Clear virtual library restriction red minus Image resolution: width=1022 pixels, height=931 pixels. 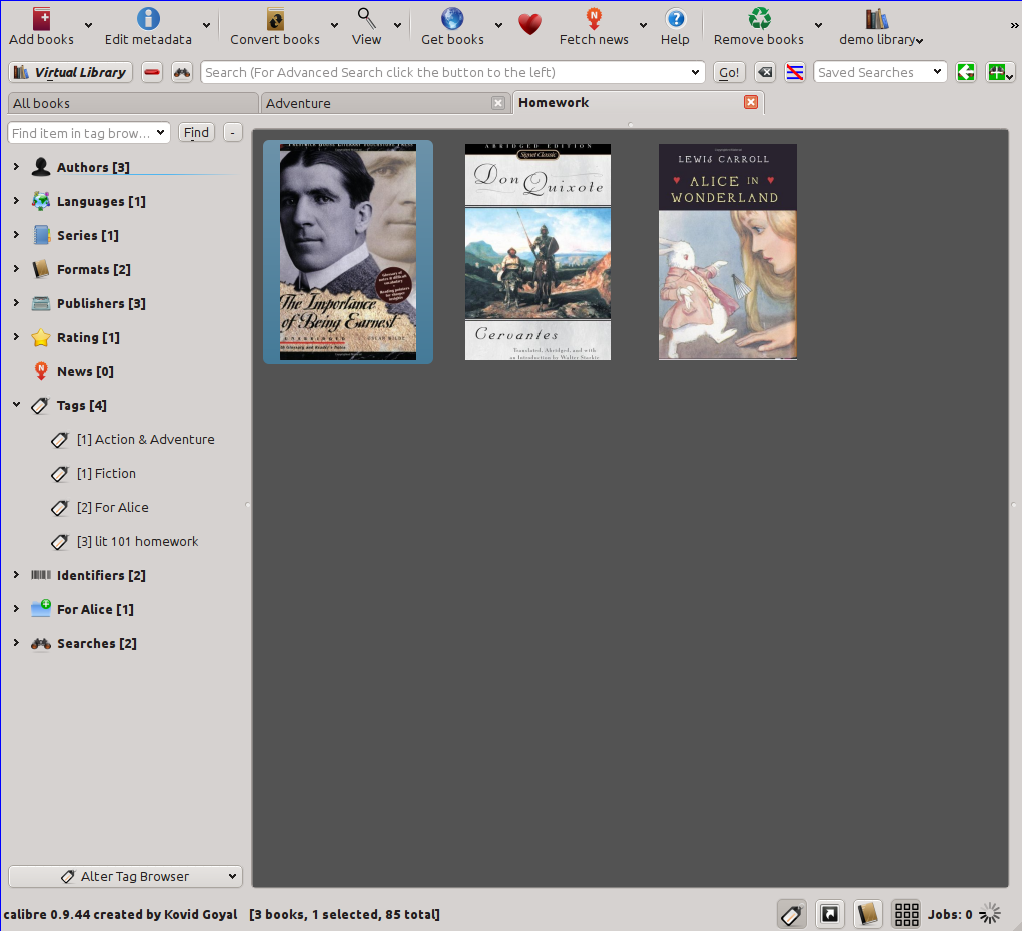152,72
